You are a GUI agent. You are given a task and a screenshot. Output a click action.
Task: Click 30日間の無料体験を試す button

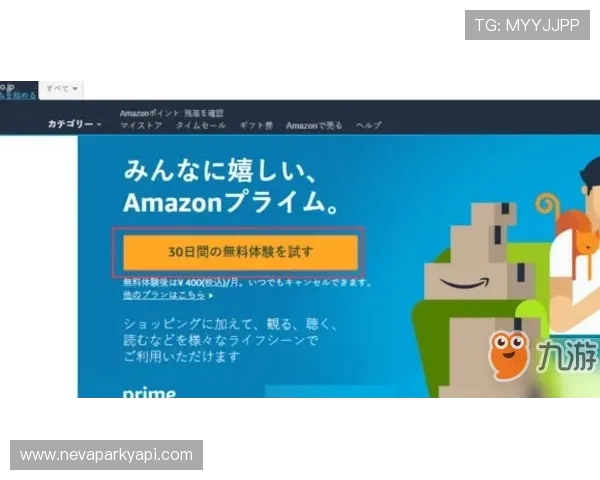pyautogui.click(x=240, y=252)
